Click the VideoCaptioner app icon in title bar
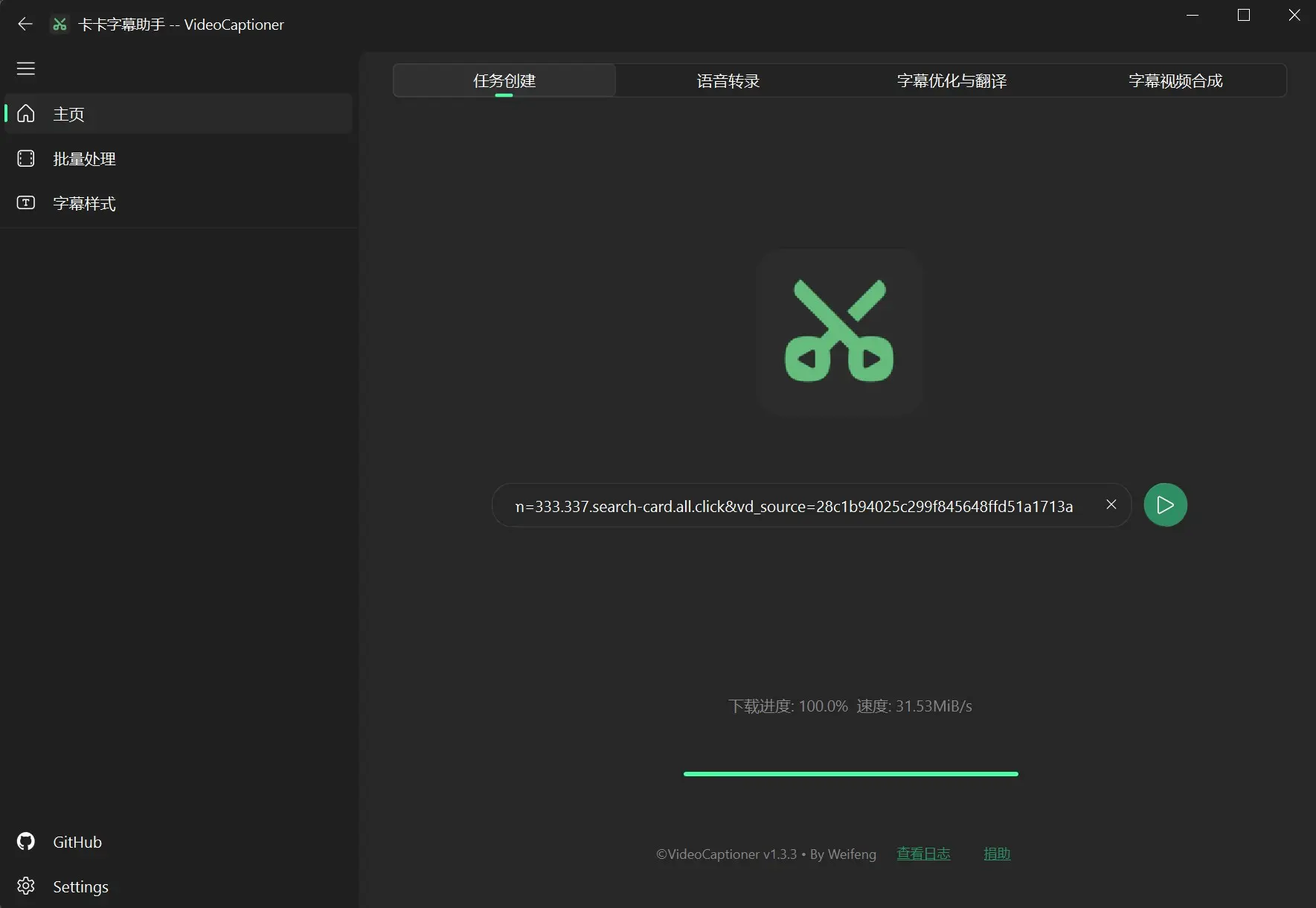Screen dimensions: 1316x908 (x=60, y=25)
